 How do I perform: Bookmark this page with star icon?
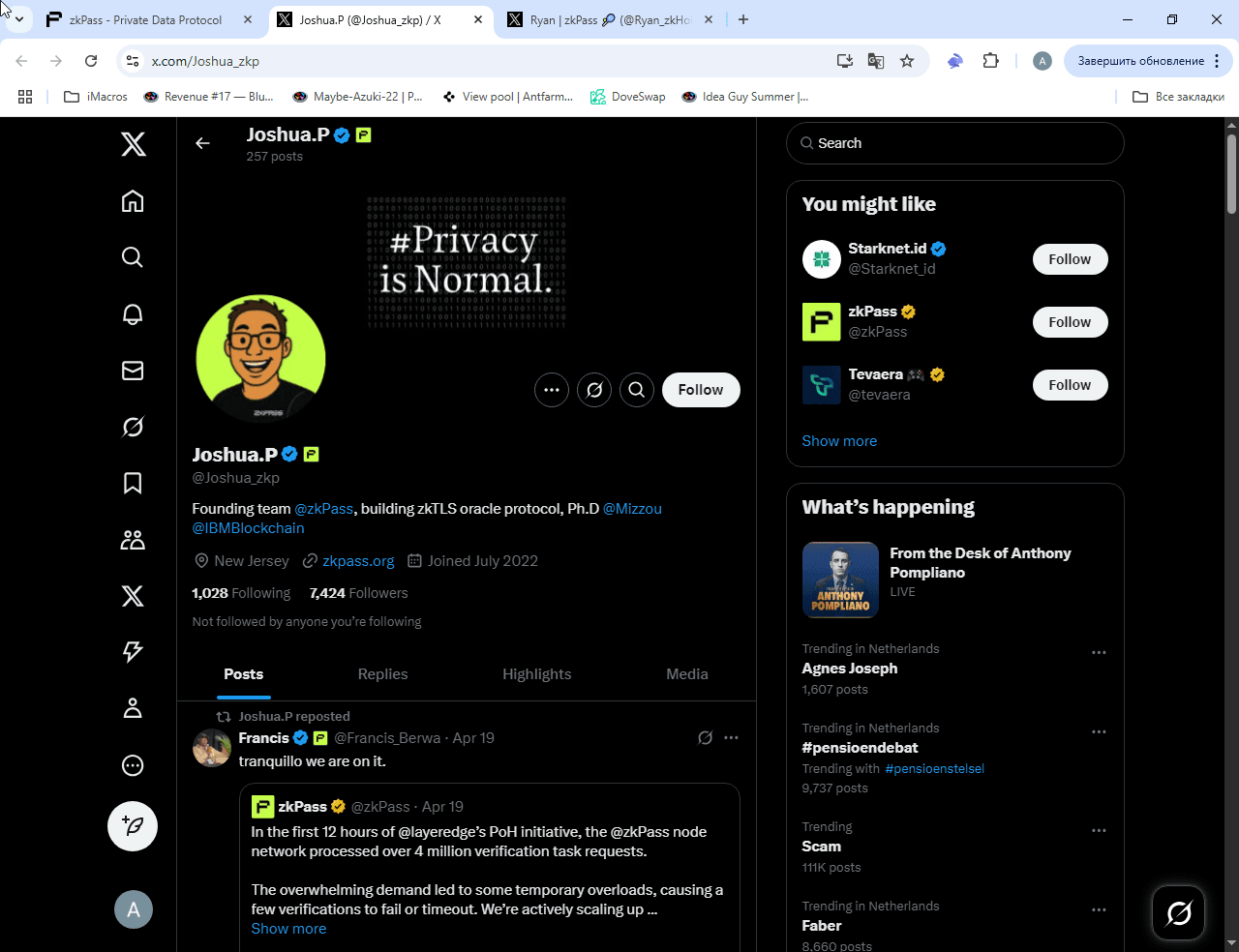pyautogui.click(x=907, y=61)
